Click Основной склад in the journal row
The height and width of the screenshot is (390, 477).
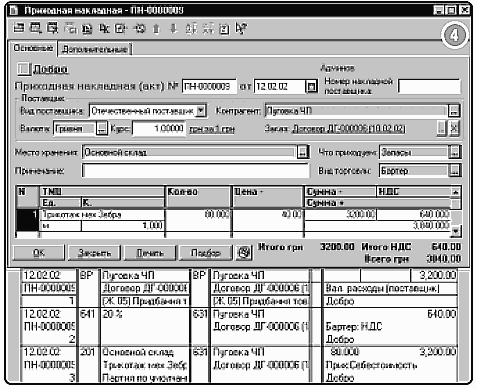(138, 352)
